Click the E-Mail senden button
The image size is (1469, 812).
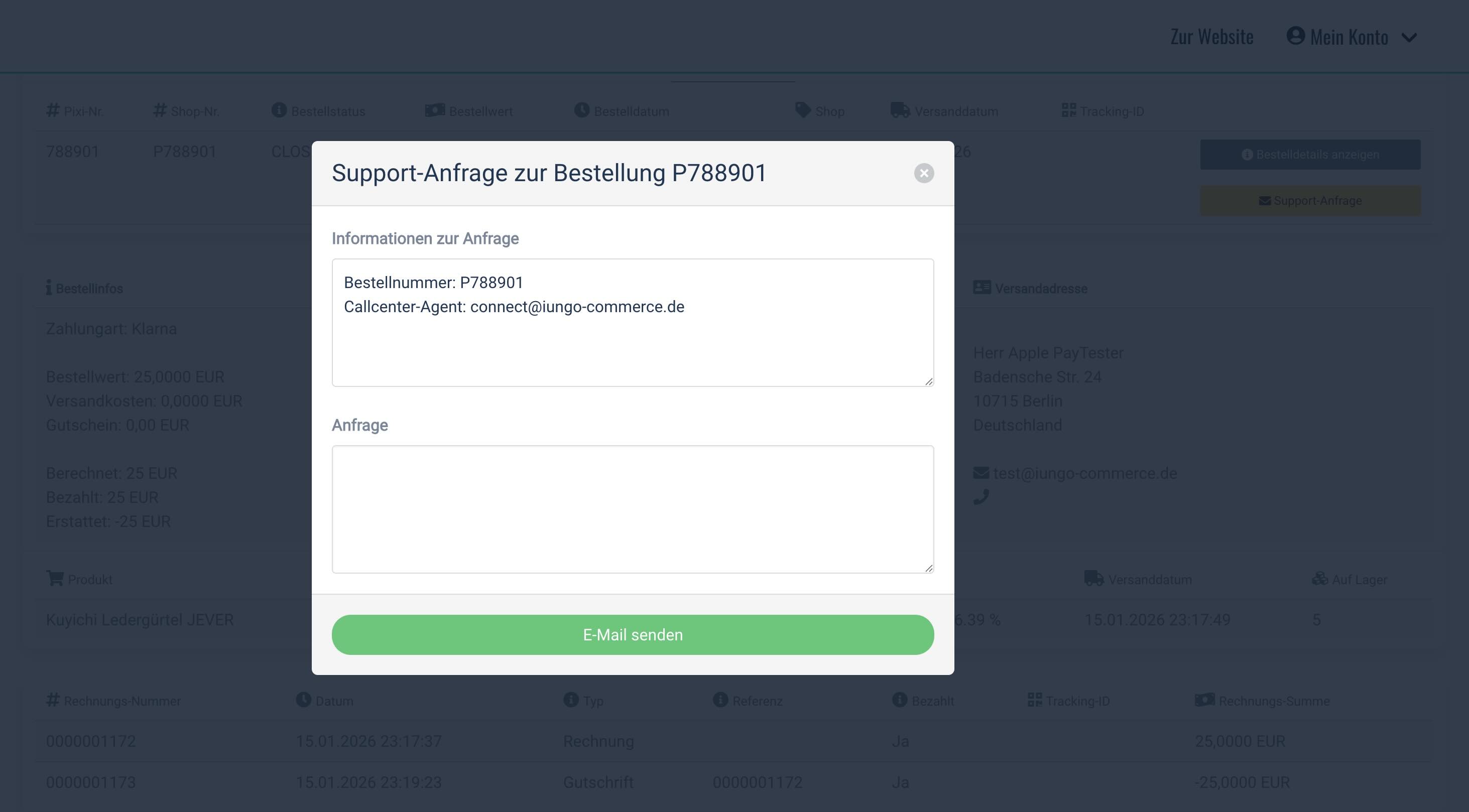tap(633, 635)
